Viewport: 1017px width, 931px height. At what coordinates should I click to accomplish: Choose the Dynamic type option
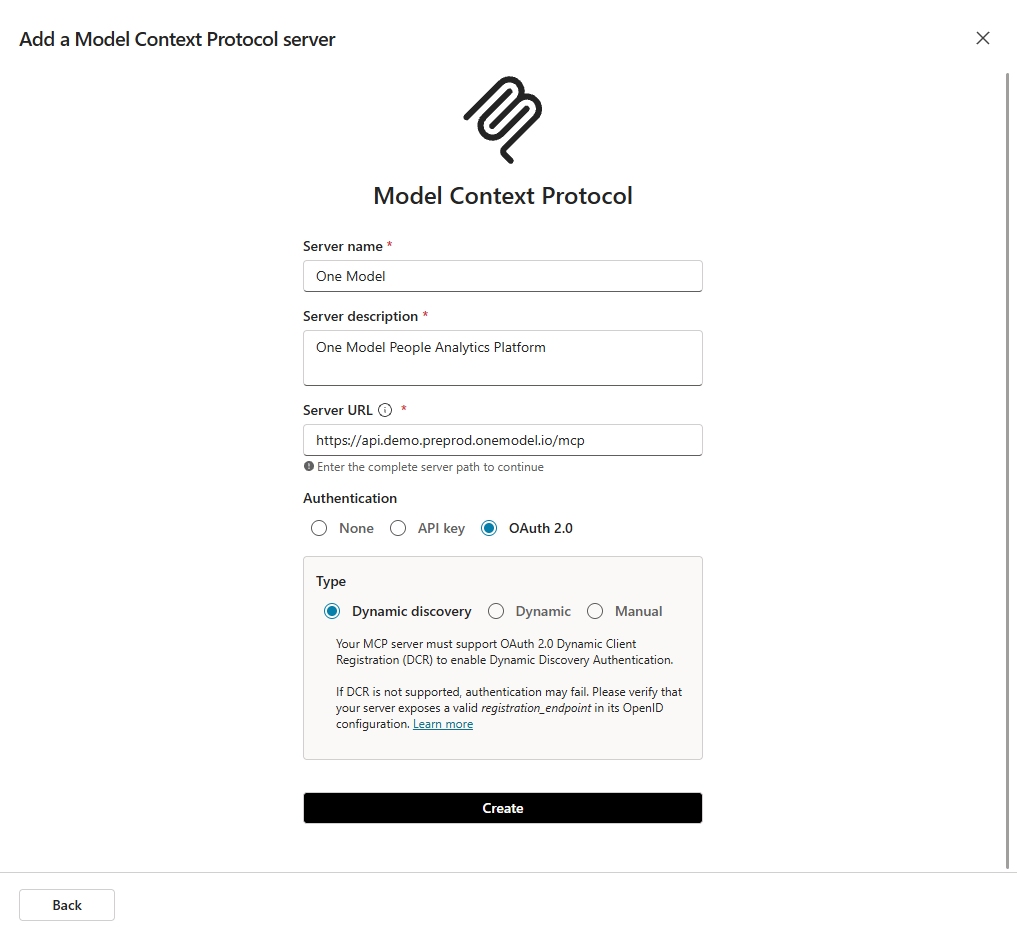[496, 611]
